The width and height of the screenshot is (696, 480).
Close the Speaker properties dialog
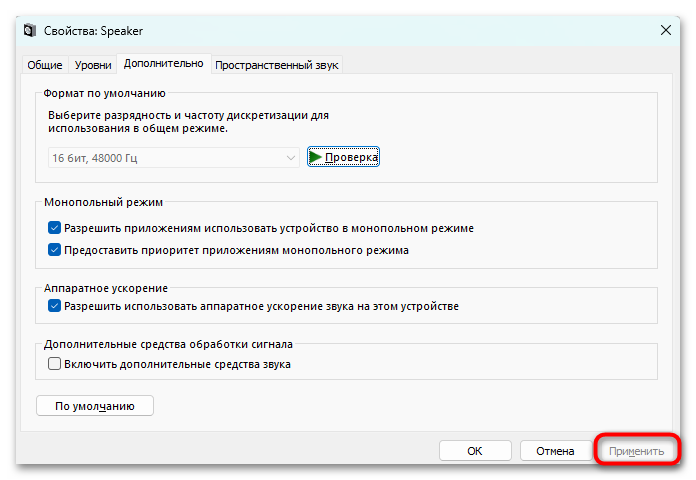click(665, 30)
